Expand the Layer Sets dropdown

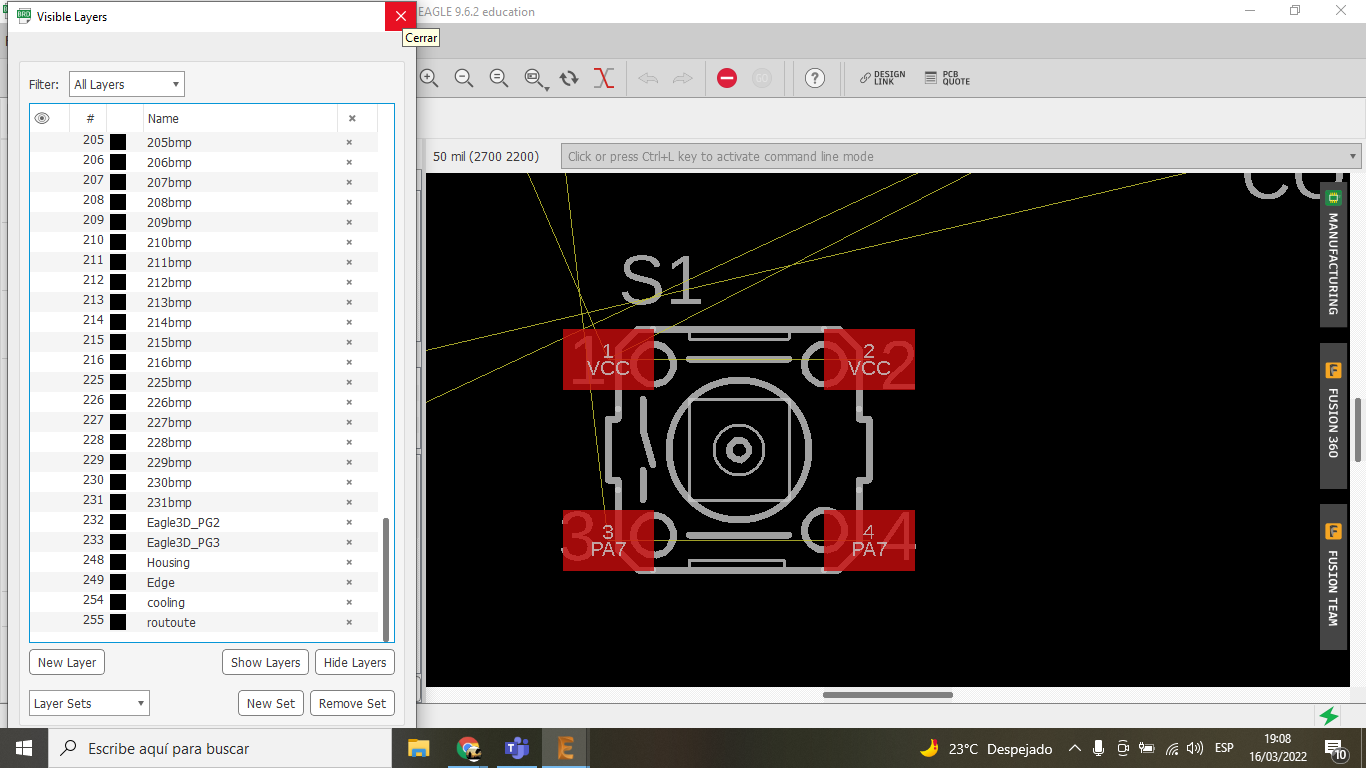pos(89,703)
